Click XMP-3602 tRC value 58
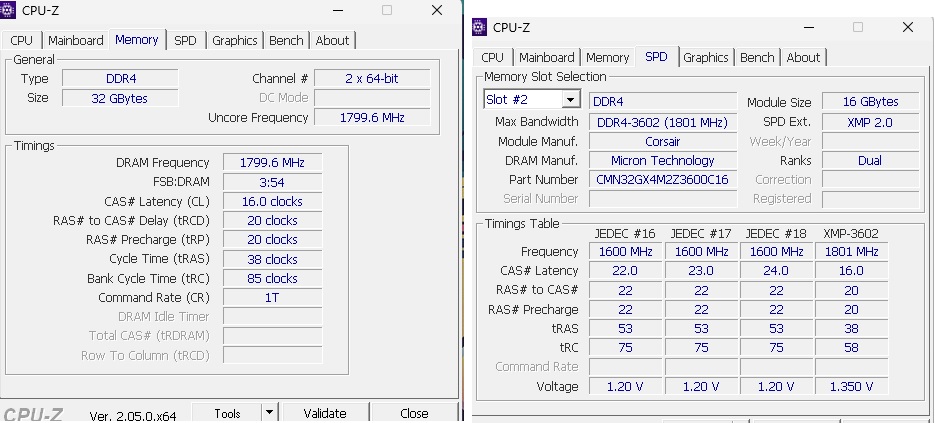 (852, 347)
